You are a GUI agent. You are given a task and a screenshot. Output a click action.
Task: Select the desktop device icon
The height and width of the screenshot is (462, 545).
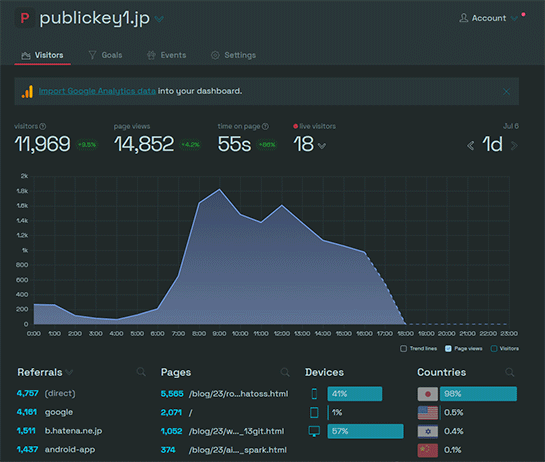(x=314, y=431)
